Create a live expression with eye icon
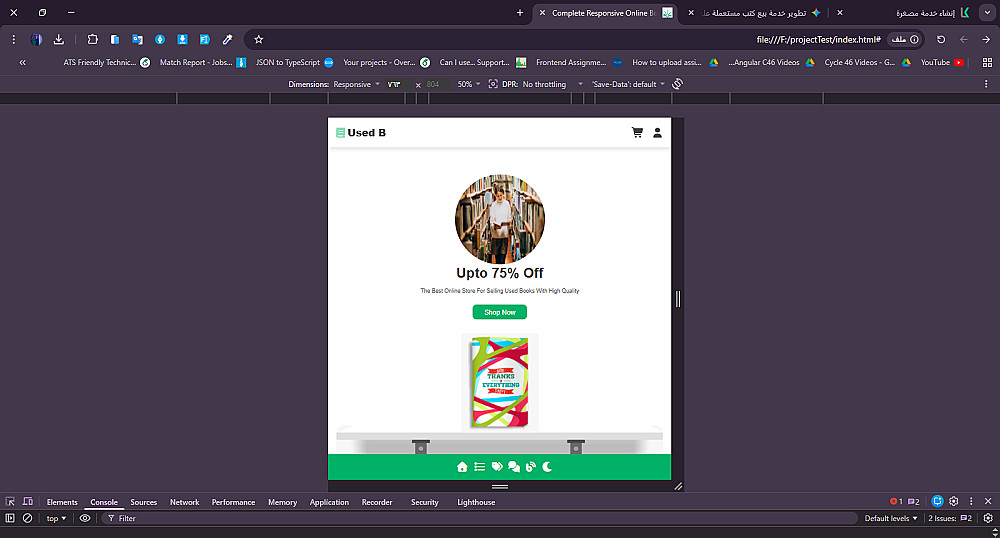Image resolution: width=1000 pixels, height=538 pixels. (85, 518)
